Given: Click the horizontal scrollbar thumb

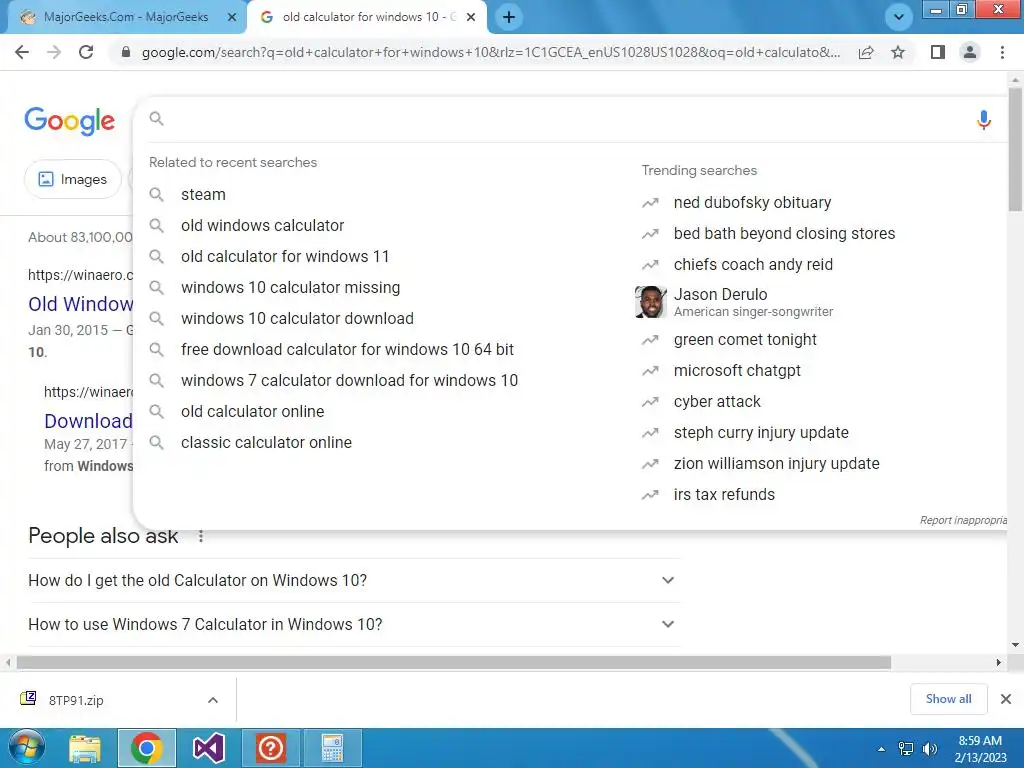Looking at the screenshot, I should [x=453, y=662].
